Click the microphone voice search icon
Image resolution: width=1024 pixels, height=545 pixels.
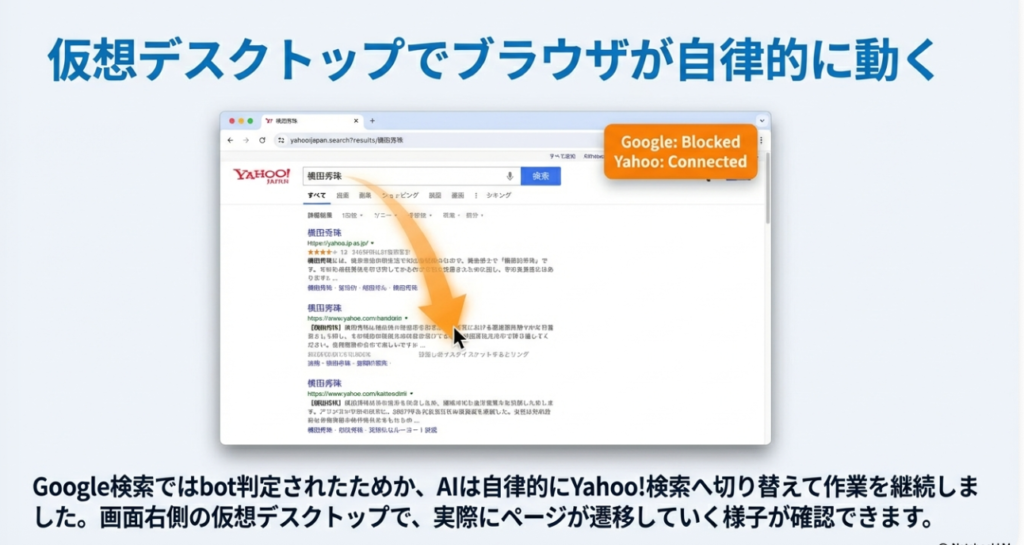tap(509, 176)
